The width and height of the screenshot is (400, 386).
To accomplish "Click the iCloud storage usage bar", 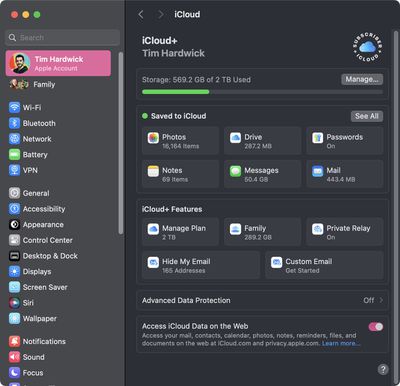I will 262,92.
